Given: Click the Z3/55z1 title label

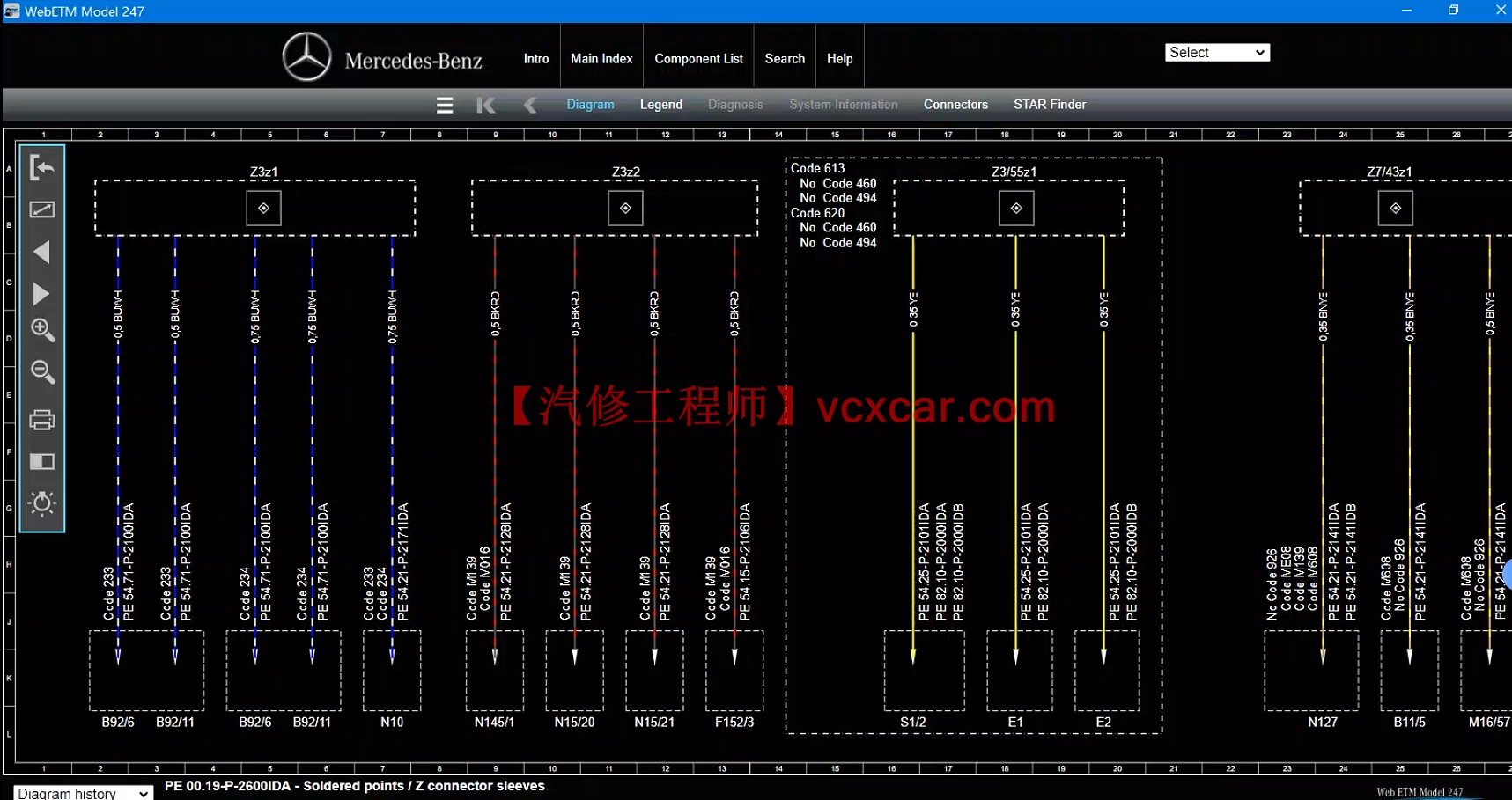Looking at the screenshot, I should 1014,172.
